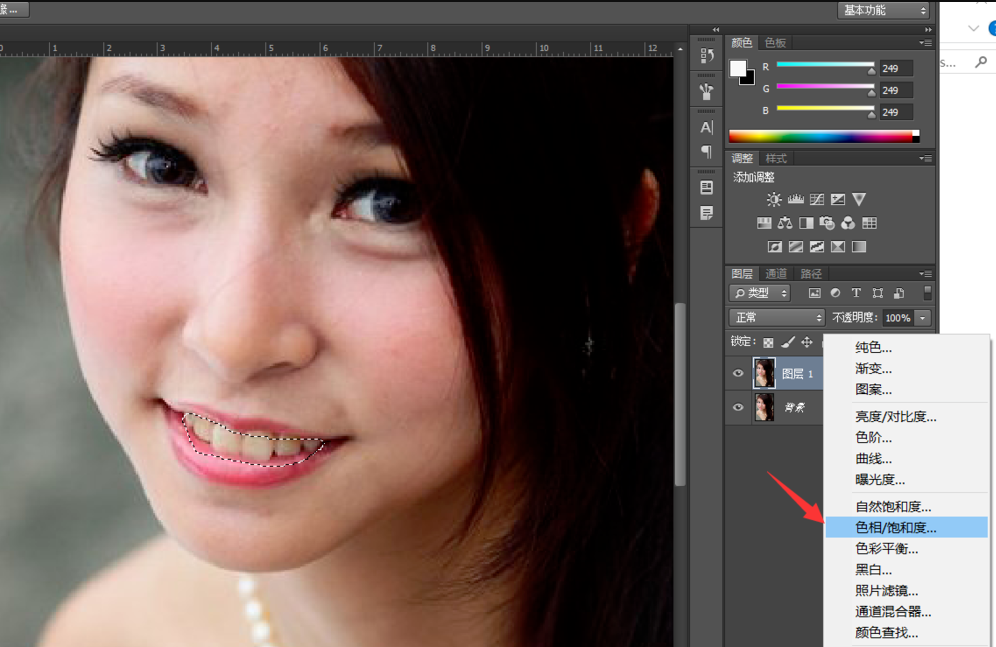Select 曲线... in the adjustment menu
The image size is (996, 647).
(873, 459)
